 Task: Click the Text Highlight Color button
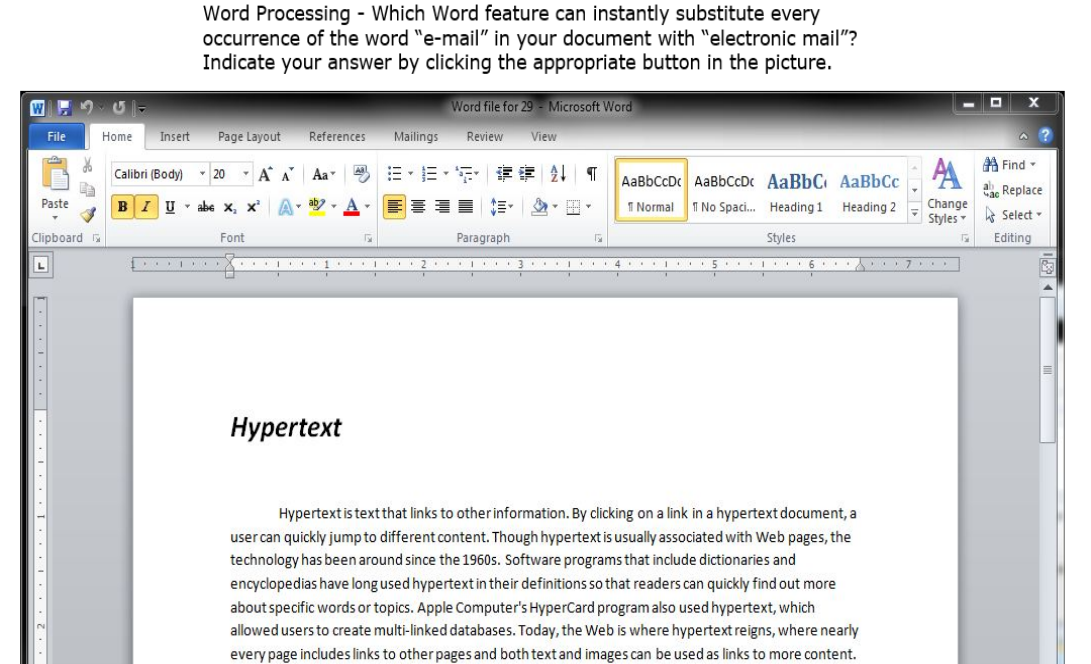coord(317,207)
